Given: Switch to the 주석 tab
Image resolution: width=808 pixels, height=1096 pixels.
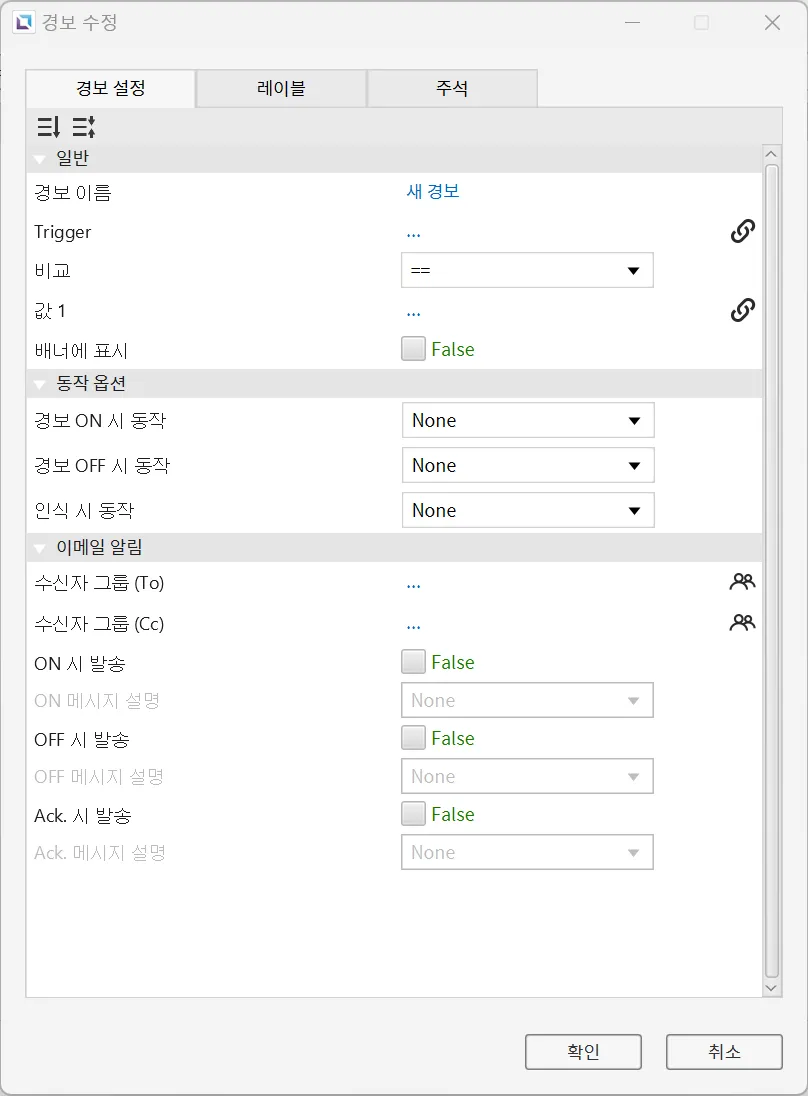Looking at the screenshot, I should click(452, 88).
